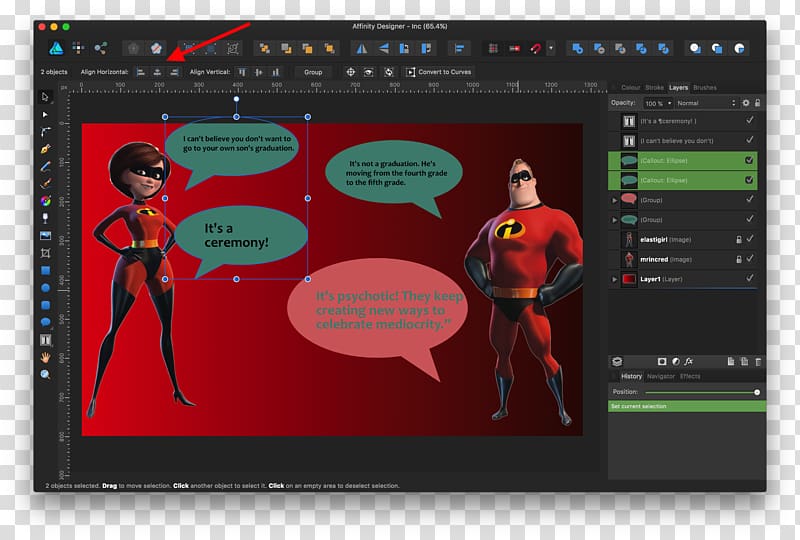This screenshot has height=540, width=800.
Task: Click Flip Horizontal toolbar icon
Action: pos(362,48)
